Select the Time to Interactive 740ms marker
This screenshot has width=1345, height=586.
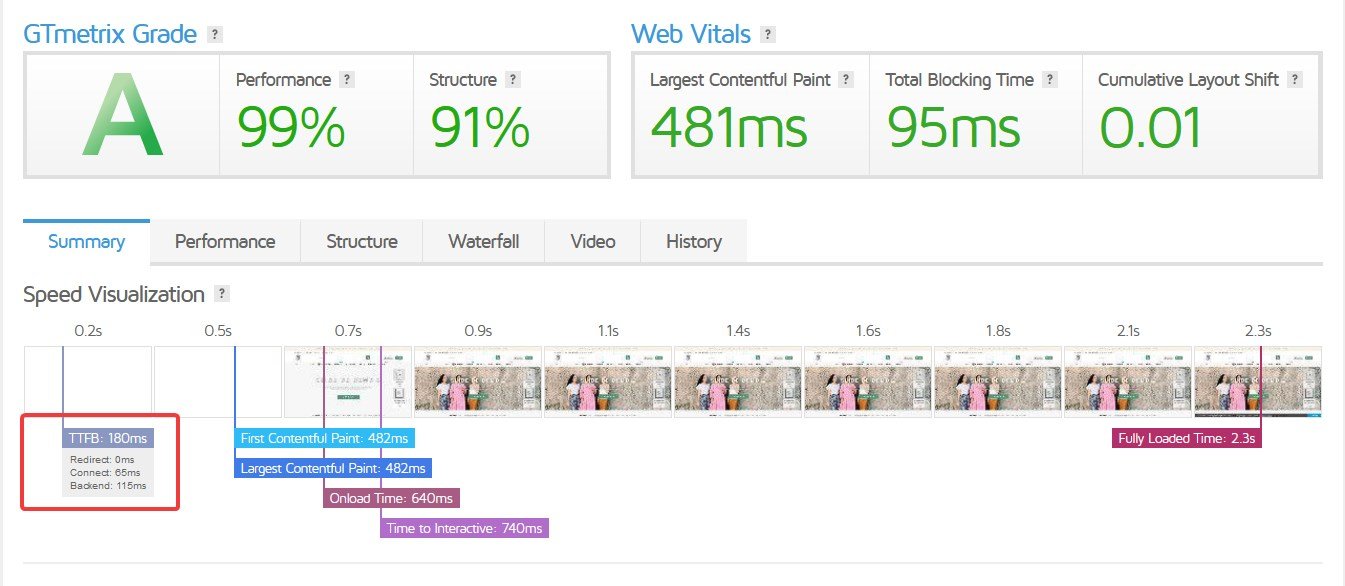[465, 528]
